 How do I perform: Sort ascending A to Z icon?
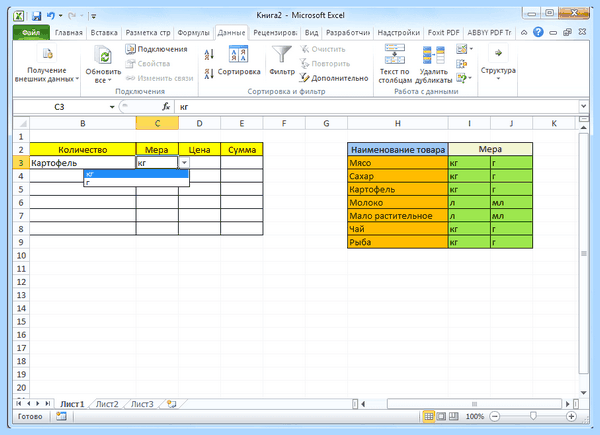click(x=209, y=54)
